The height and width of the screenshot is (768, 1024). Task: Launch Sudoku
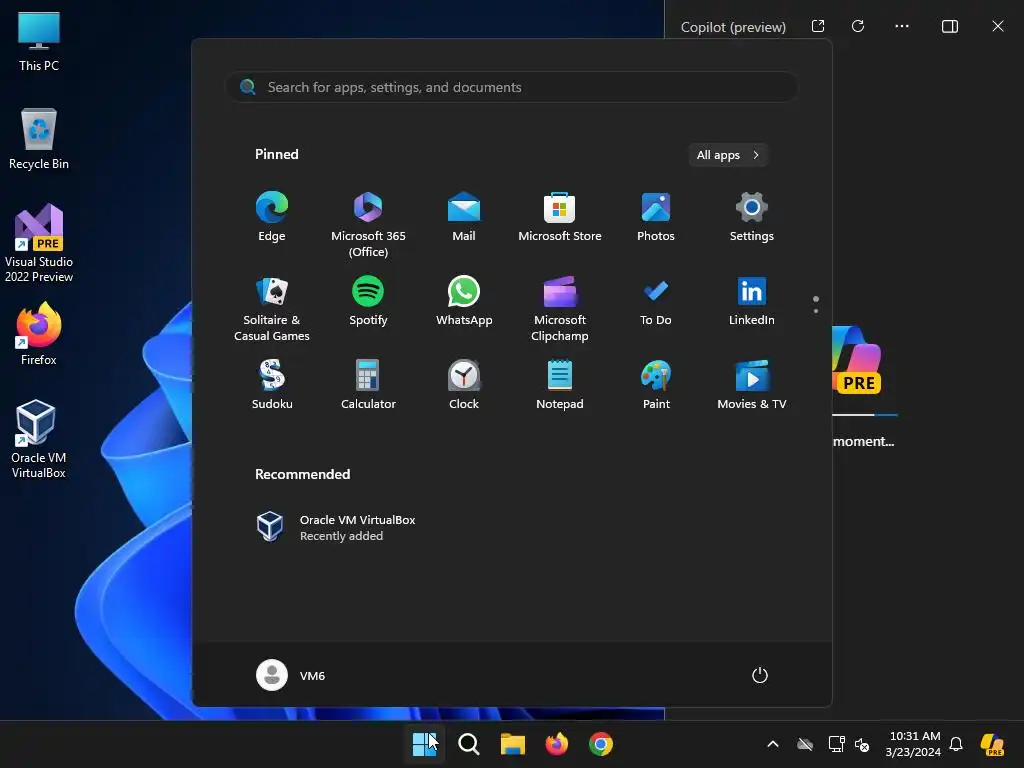272,385
